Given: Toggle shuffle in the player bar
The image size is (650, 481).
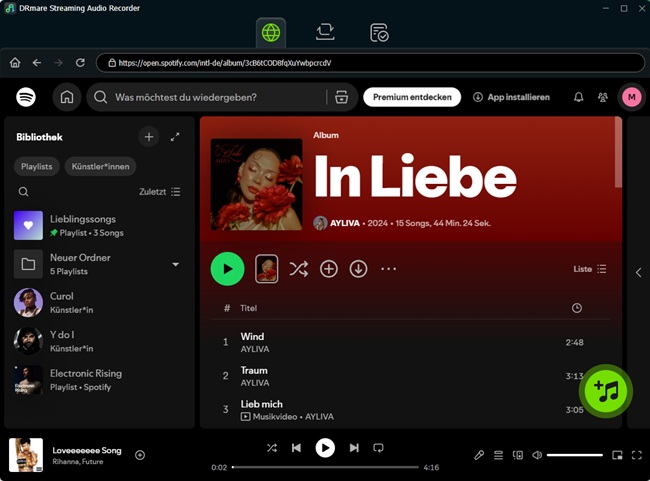Looking at the screenshot, I should [272, 448].
